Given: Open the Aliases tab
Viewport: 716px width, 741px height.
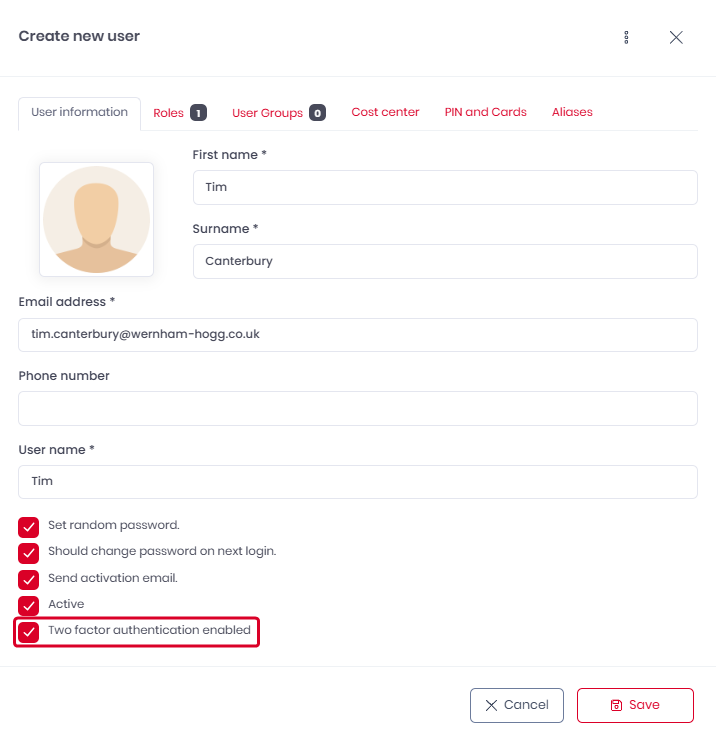Looking at the screenshot, I should tap(572, 112).
